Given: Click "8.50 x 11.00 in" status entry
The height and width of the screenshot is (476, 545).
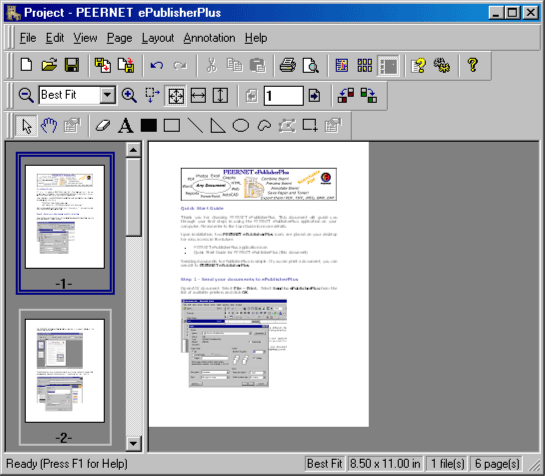Looking at the screenshot, I should 385,464.
